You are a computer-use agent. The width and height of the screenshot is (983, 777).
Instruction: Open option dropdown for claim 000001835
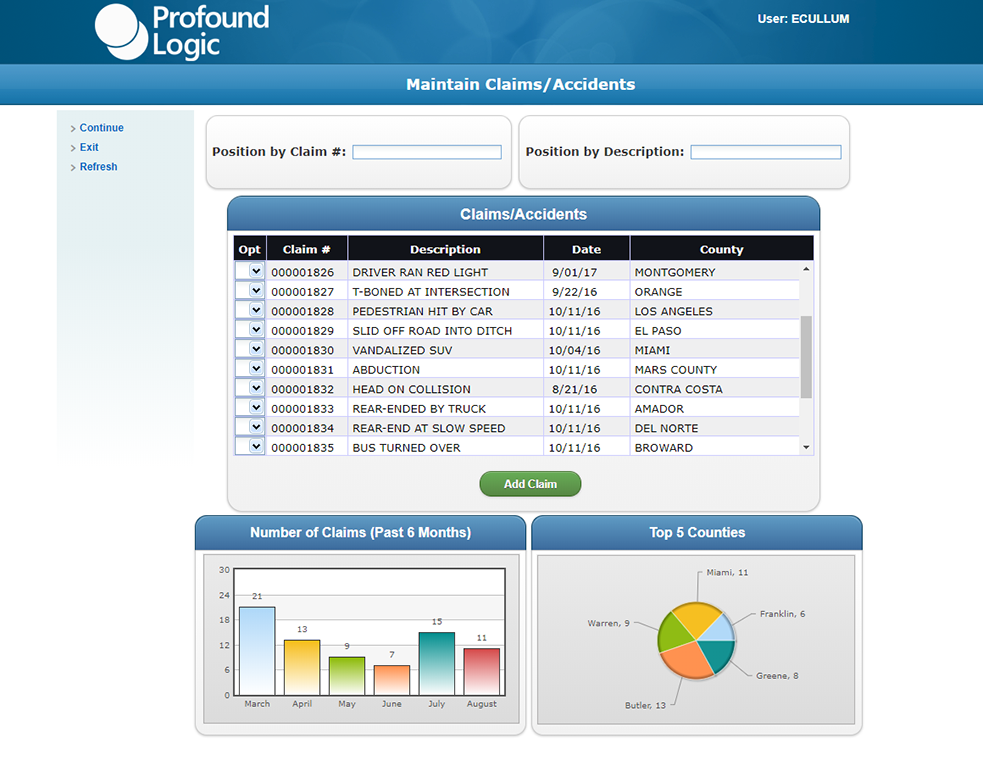[250, 446]
